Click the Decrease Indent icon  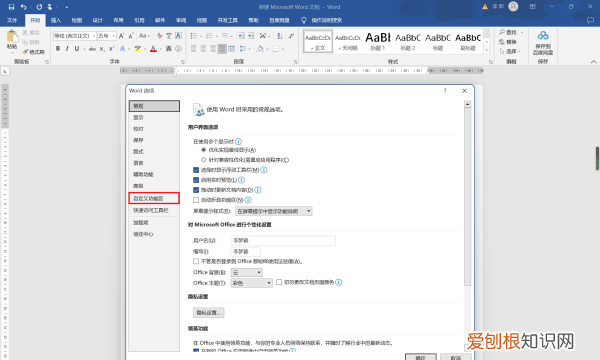point(241,36)
